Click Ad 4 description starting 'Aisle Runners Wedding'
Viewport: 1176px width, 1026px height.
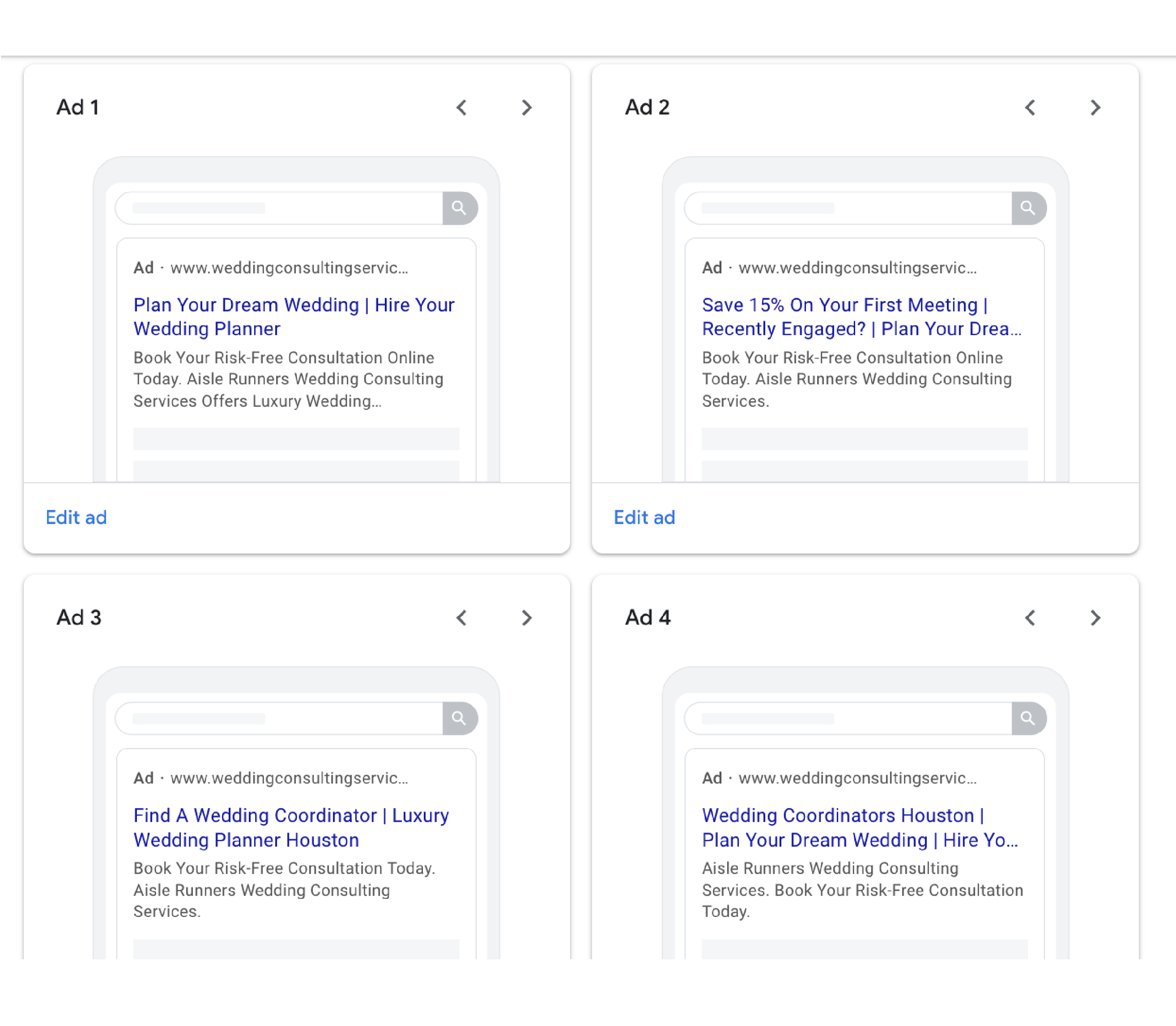[x=862, y=890]
